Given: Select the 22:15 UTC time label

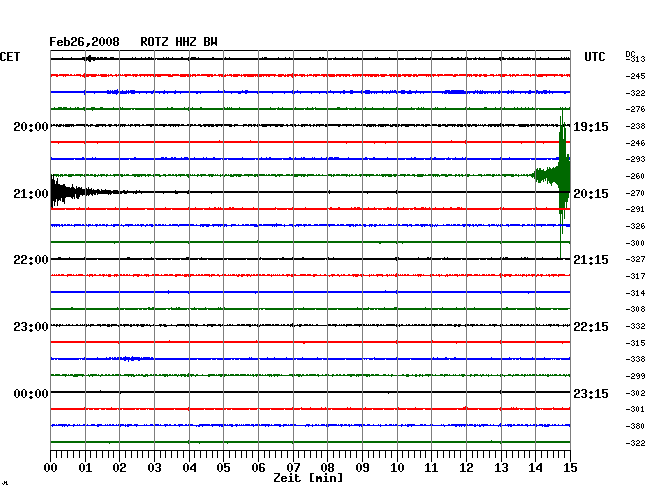Looking at the screenshot, I should point(591,327).
